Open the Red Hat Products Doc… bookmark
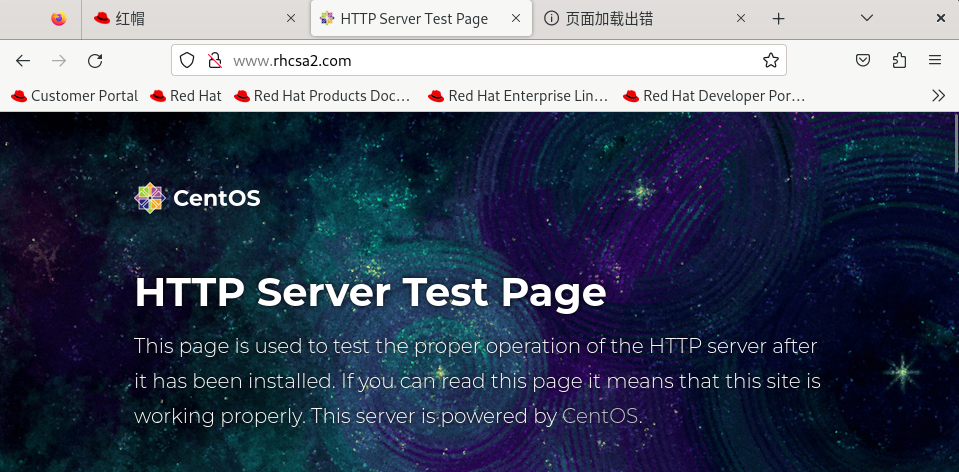959x472 pixels. pyautogui.click(x=322, y=96)
